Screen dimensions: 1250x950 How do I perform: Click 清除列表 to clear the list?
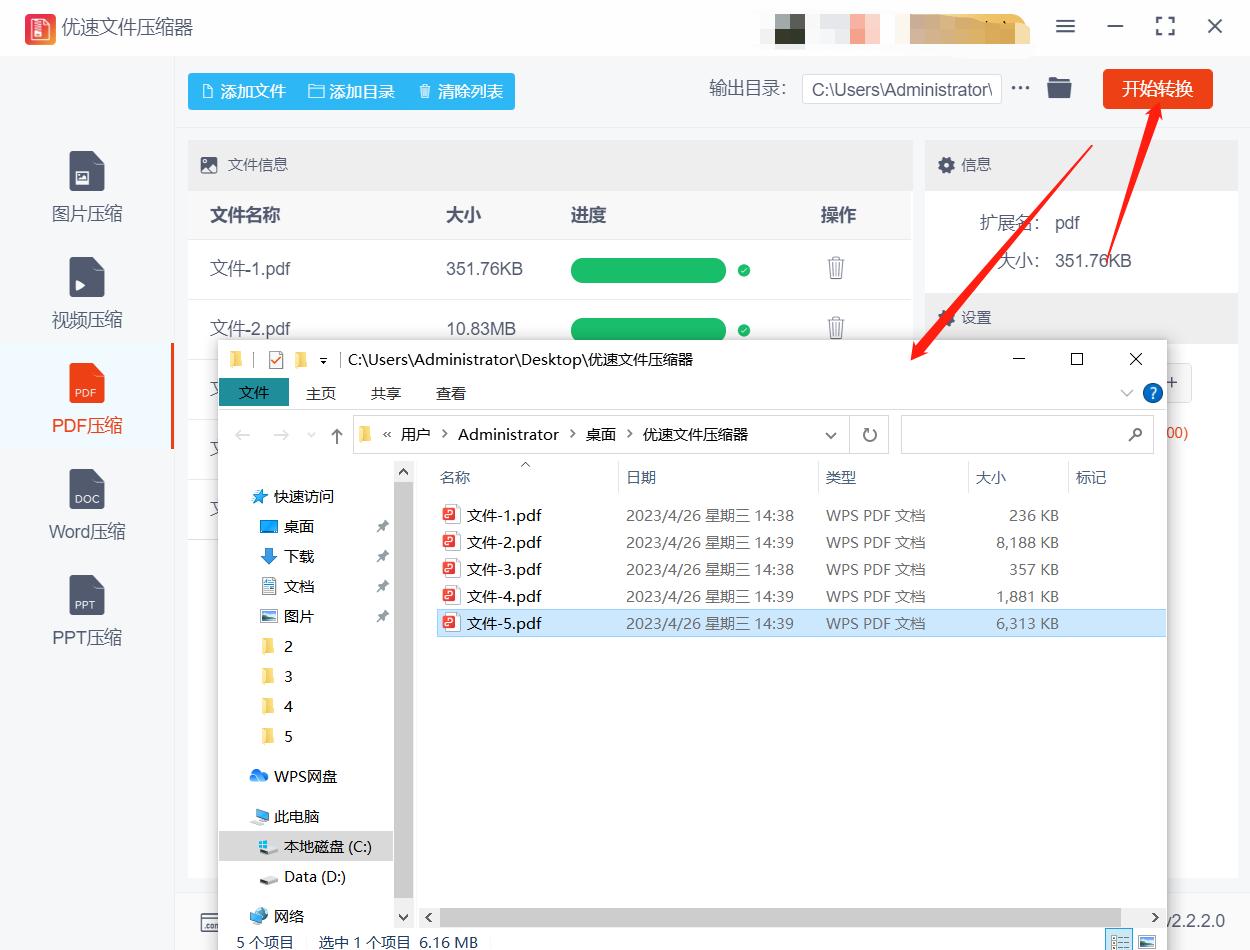[x=459, y=91]
